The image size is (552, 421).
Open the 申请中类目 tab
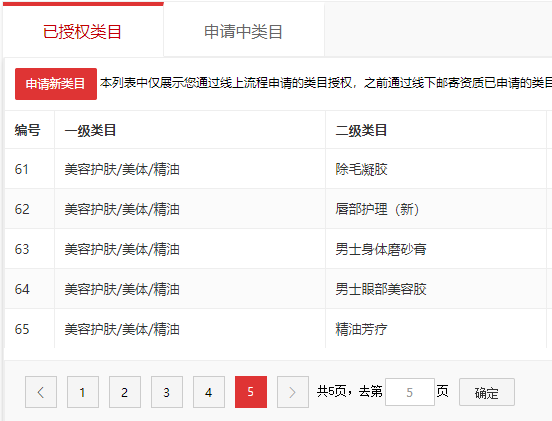(244, 31)
